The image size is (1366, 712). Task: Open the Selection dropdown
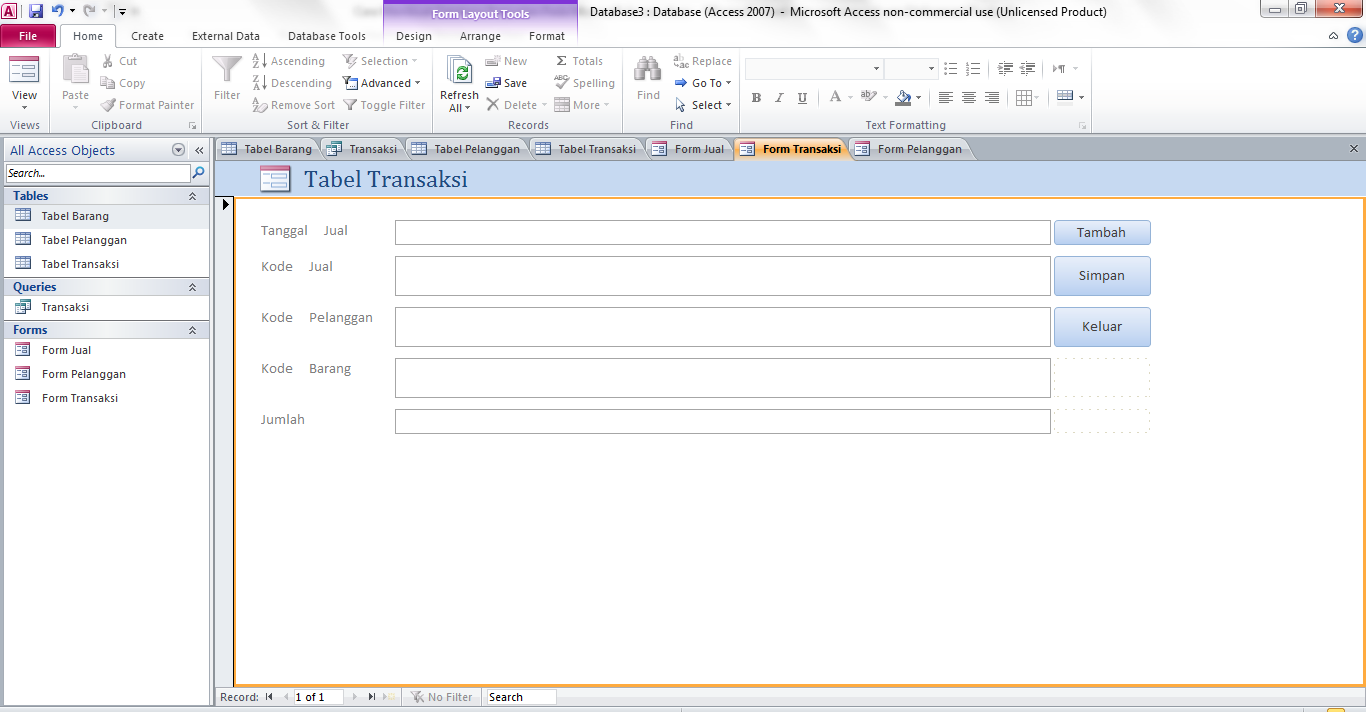pyautogui.click(x=382, y=61)
